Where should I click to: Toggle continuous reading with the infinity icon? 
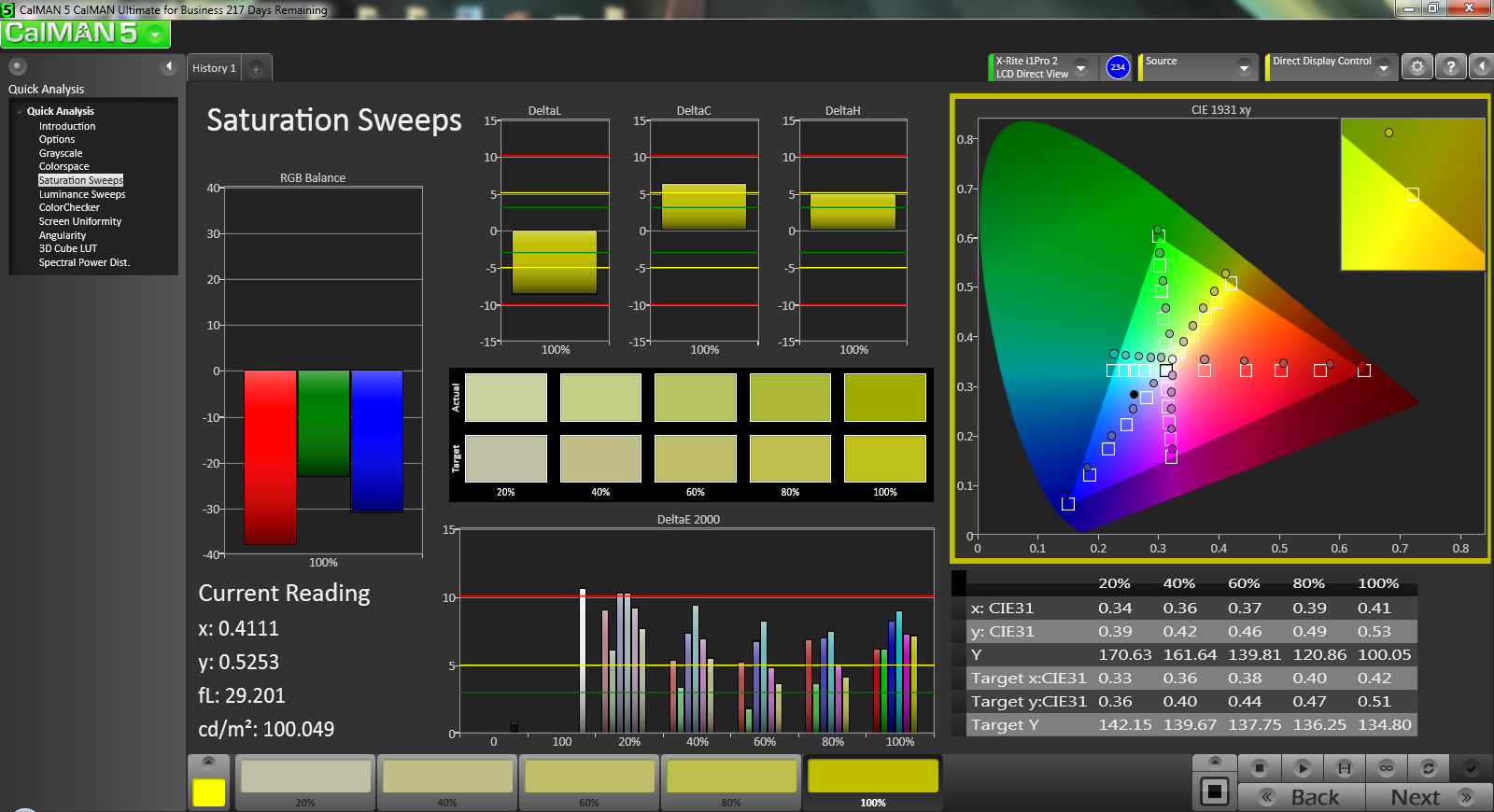[x=1387, y=768]
